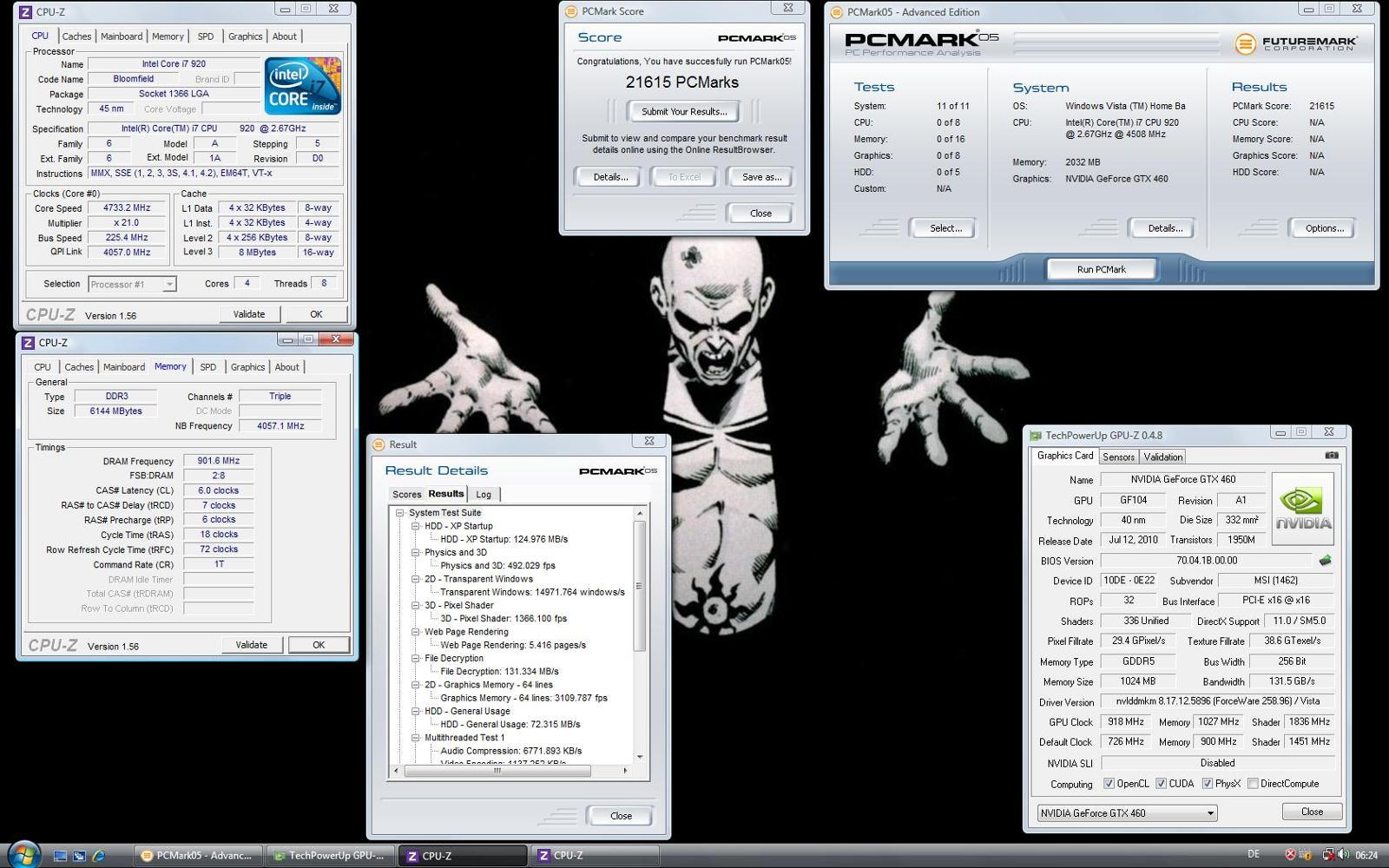Image resolution: width=1389 pixels, height=868 pixels.
Task: Click the Show Desktop quick launch icon
Action: coord(60,856)
